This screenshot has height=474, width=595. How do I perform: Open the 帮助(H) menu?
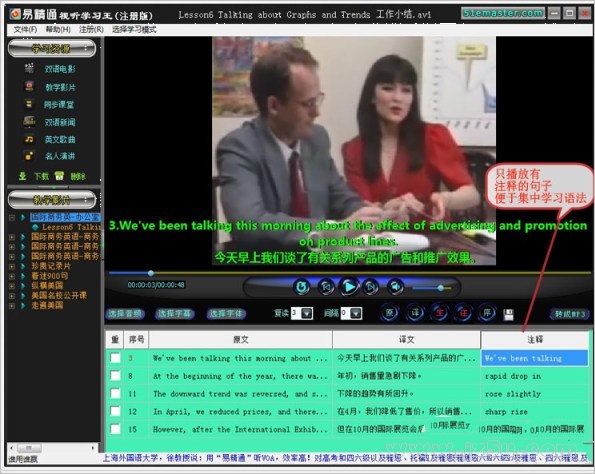(x=58, y=29)
